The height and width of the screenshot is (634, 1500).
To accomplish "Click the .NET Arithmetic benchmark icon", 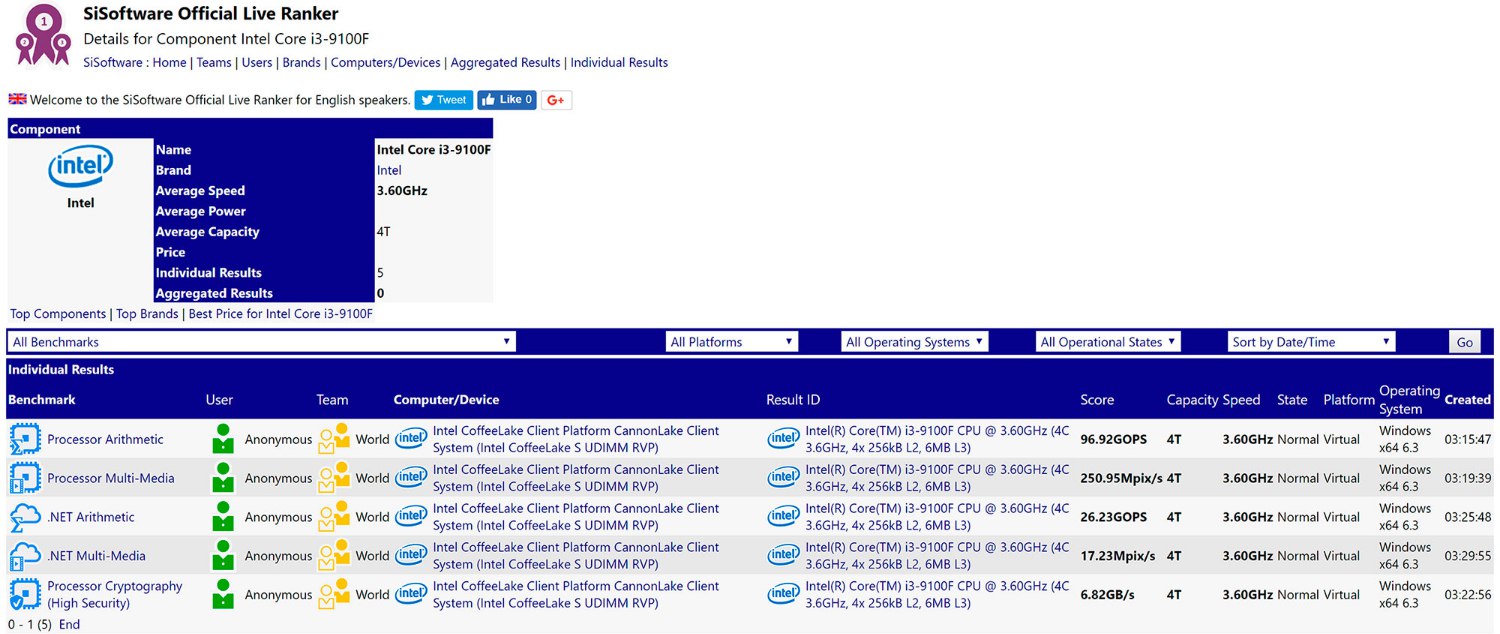I will pos(24,517).
